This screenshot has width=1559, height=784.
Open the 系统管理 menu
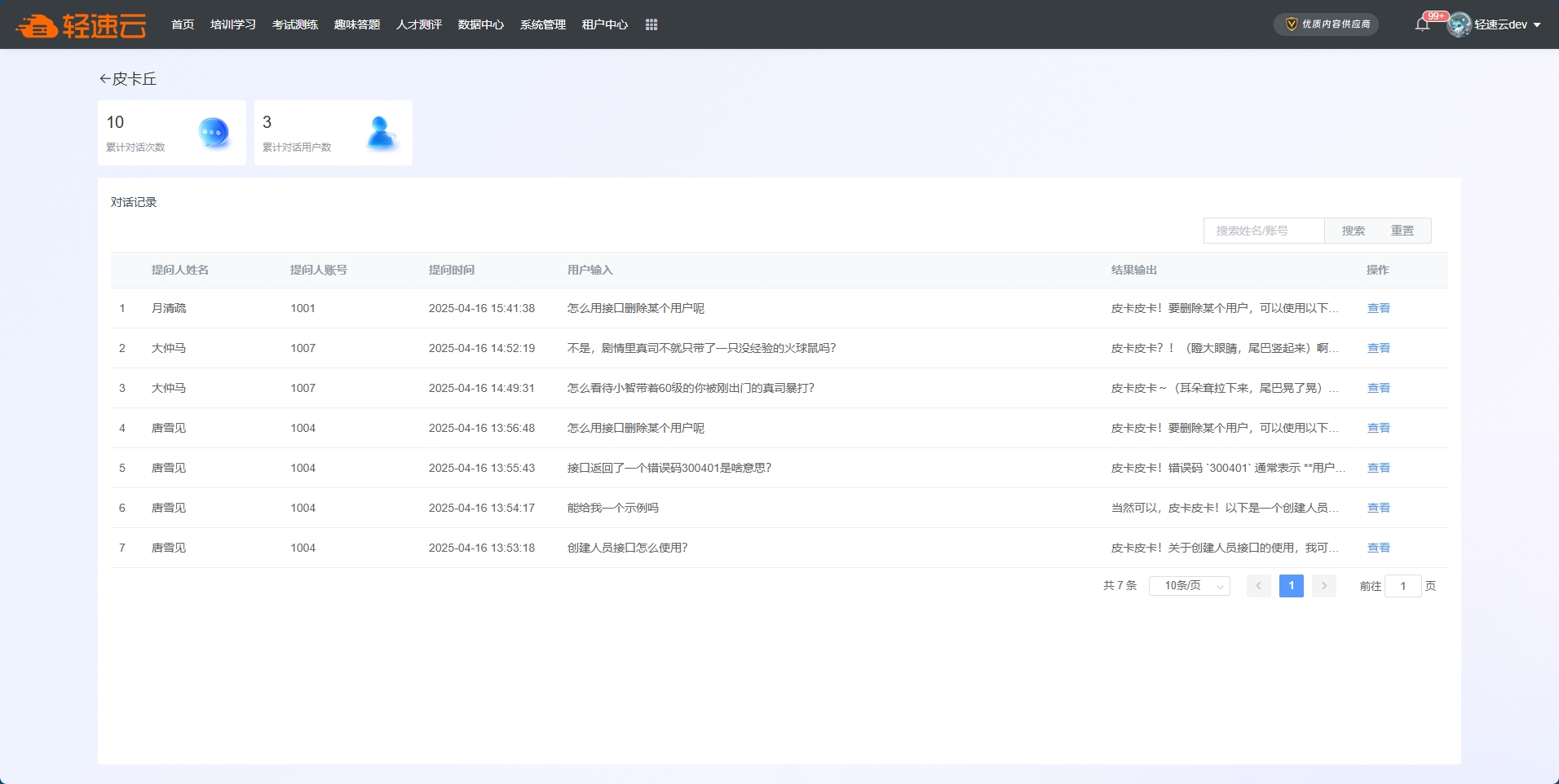pos(542,24)
